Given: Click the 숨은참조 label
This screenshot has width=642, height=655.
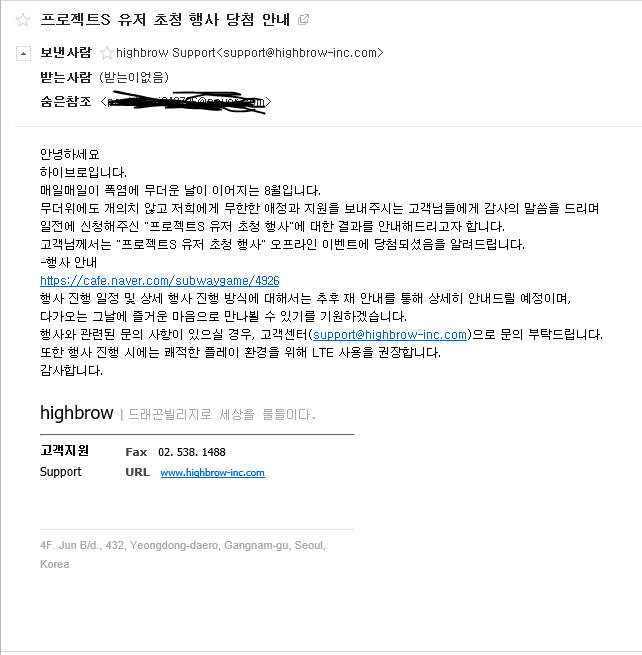Looking at the screenshot, I should 66,102.
